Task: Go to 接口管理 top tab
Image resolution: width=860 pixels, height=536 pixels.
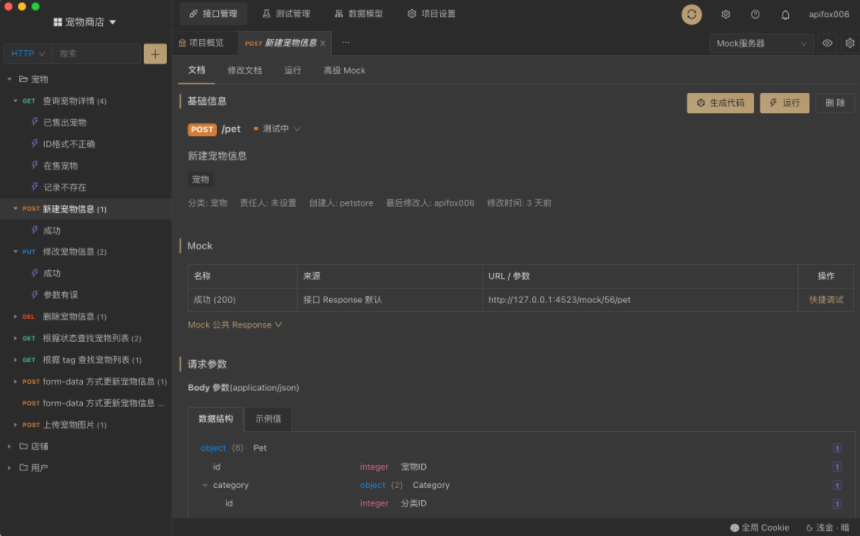Action: 213,14
